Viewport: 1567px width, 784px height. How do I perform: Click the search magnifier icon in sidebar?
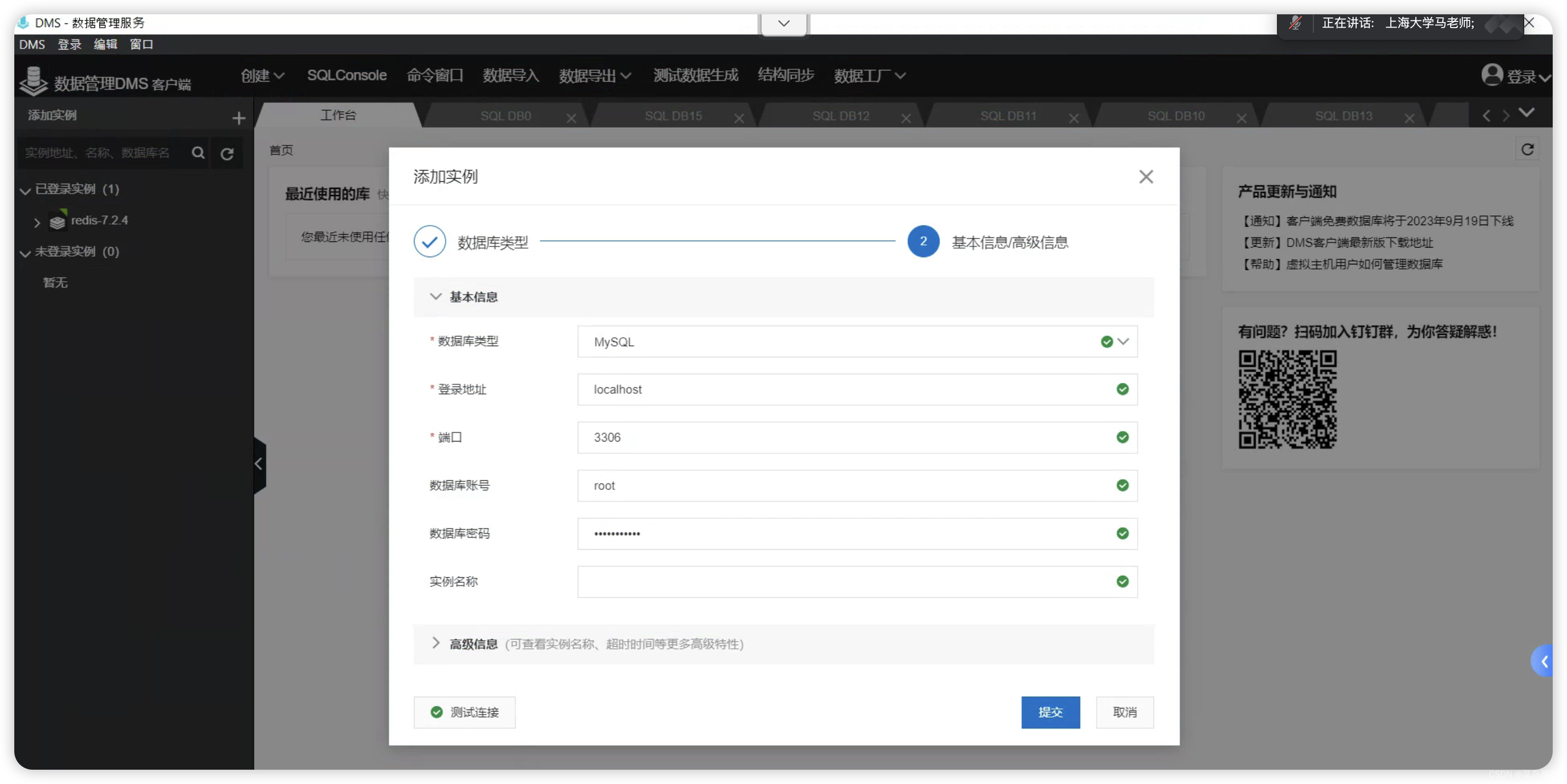click(x=198, y=153)
